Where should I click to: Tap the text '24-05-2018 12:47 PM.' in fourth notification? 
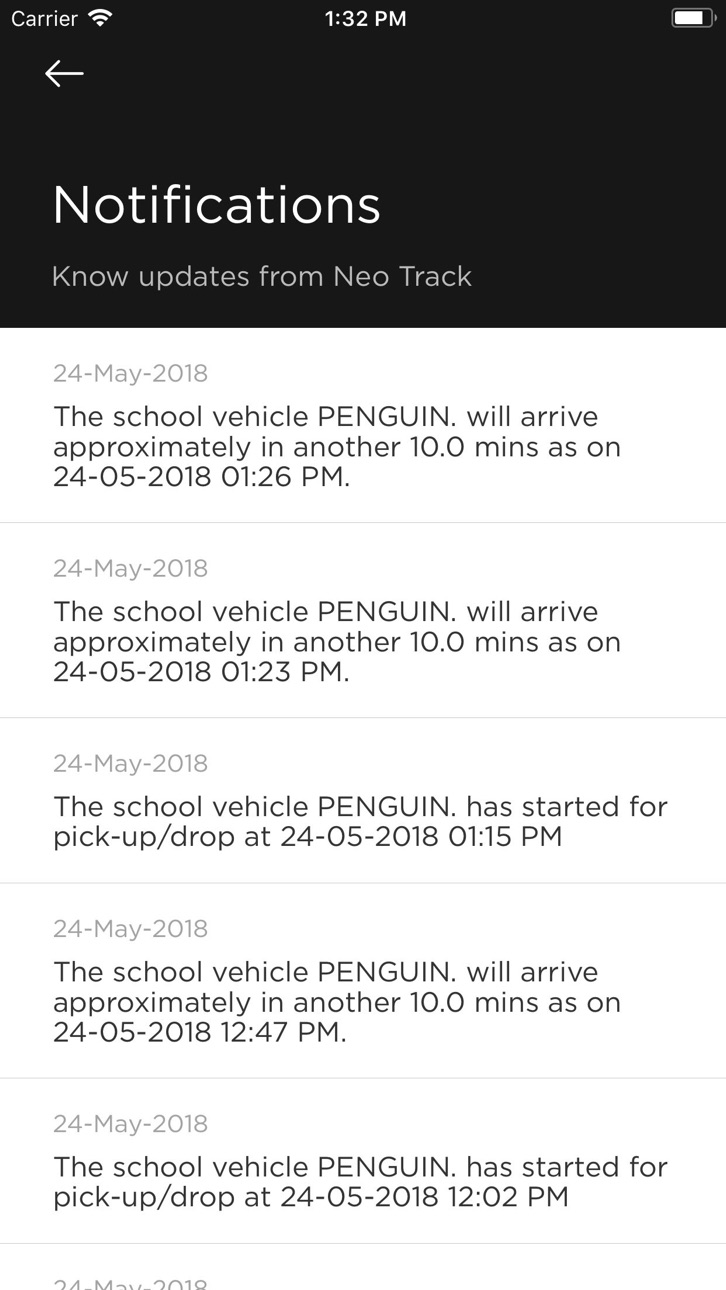(x=200, y=1032)
